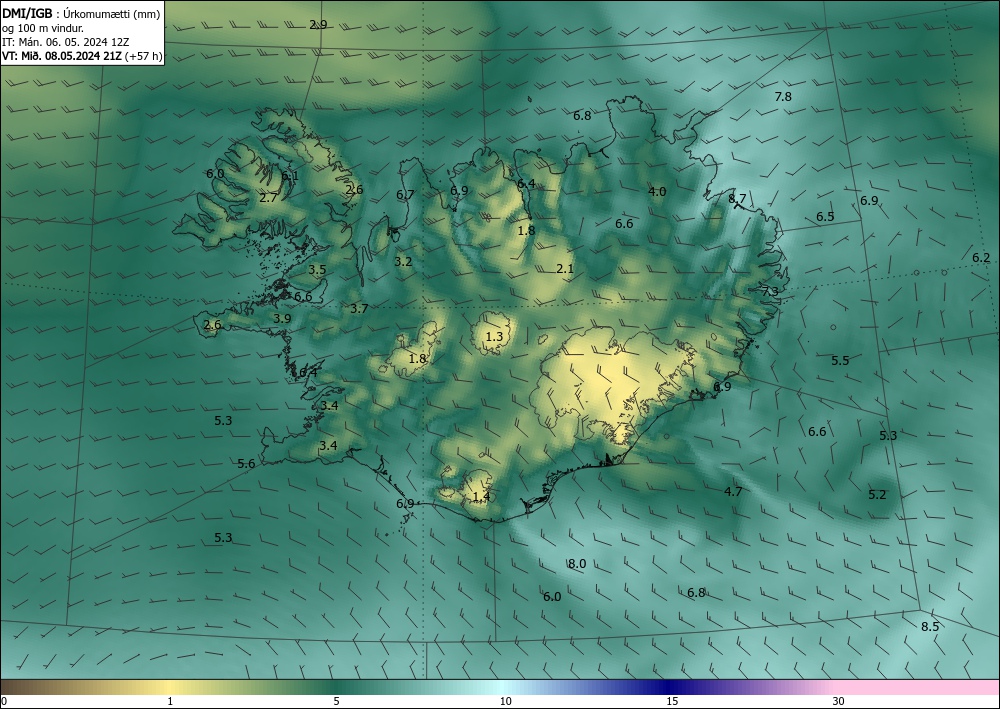Click the 3.5 value label

[x=318, y=270]
